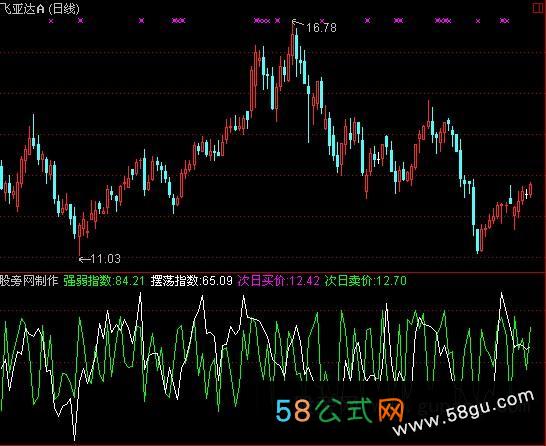546x446 pixels.
Task: Click the red divider between price chart and indicator
Action: (273, 272)
